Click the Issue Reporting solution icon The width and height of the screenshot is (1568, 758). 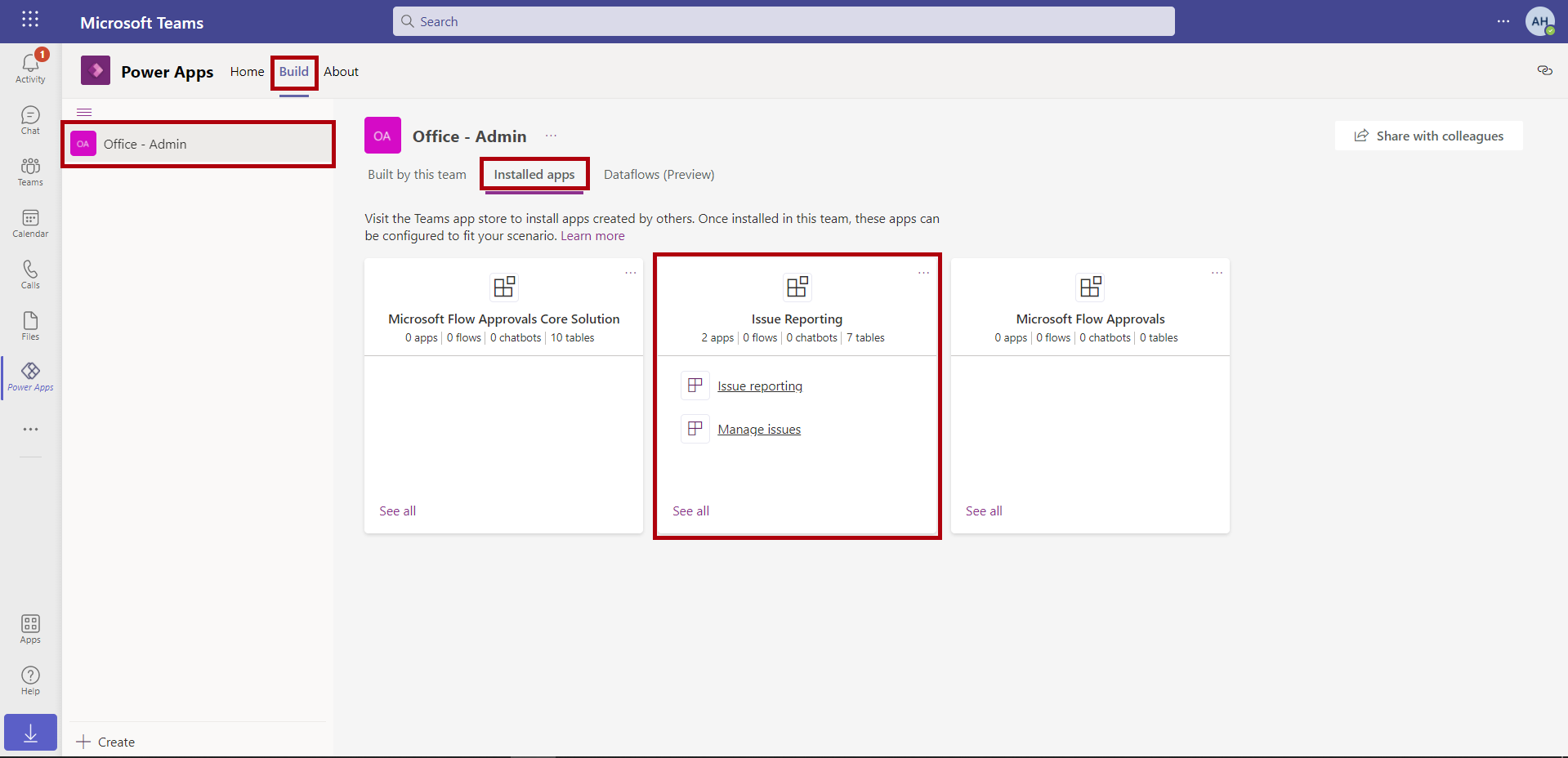797,287
